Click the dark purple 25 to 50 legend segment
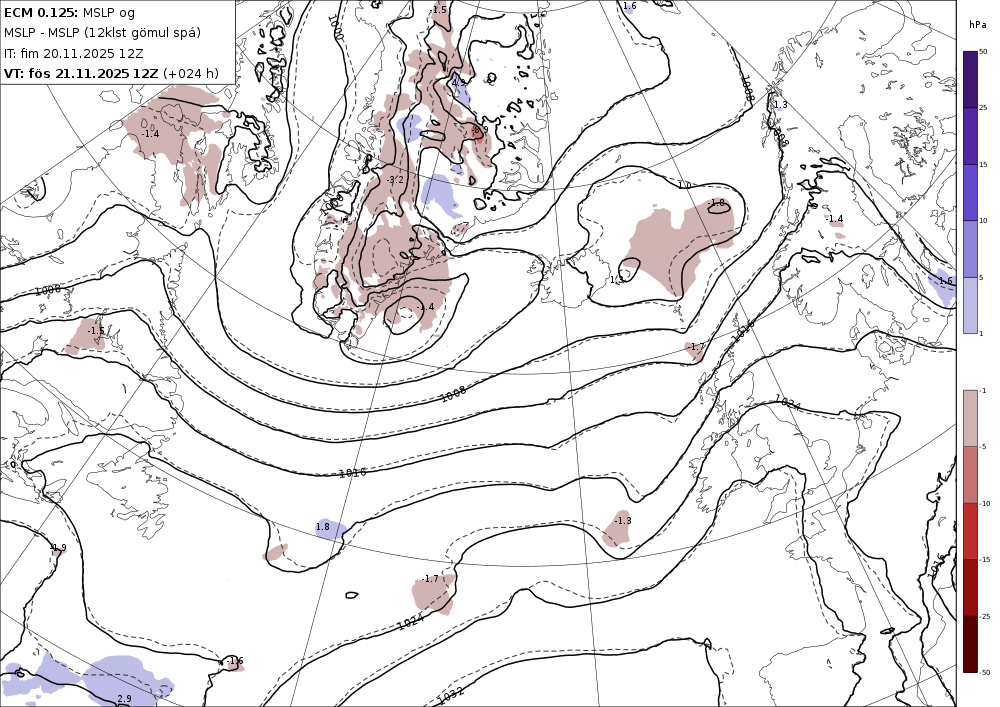The width and height of the screenshot is (1000, 707). (x=970, y=80)
